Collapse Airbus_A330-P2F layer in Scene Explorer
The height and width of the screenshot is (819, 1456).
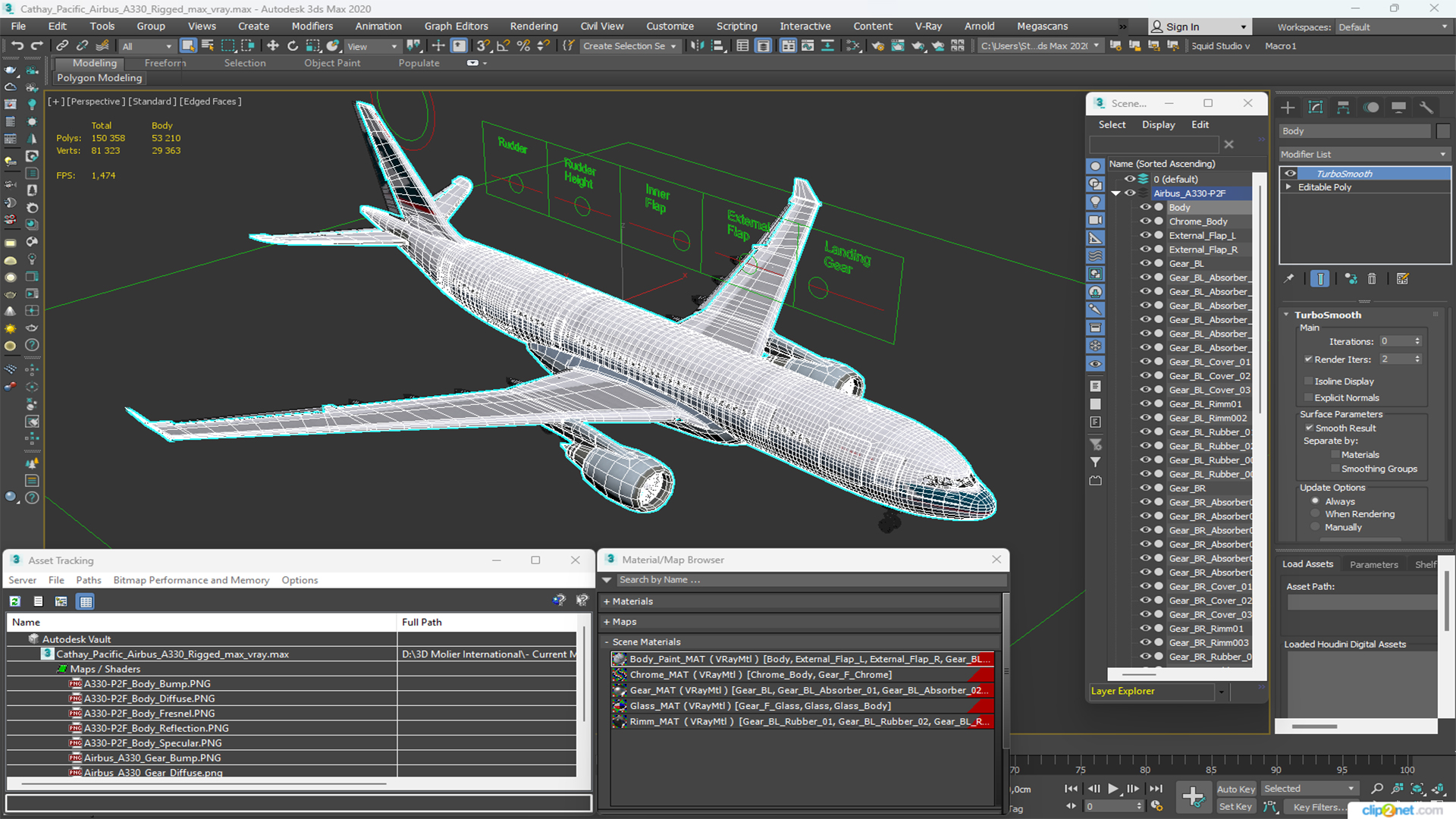pyautogui.click(x=1116, y=193)
